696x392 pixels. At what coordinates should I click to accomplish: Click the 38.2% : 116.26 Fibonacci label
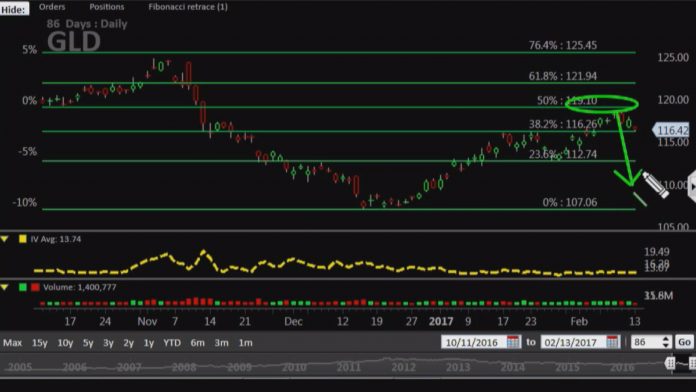click(x=562, y=124)
